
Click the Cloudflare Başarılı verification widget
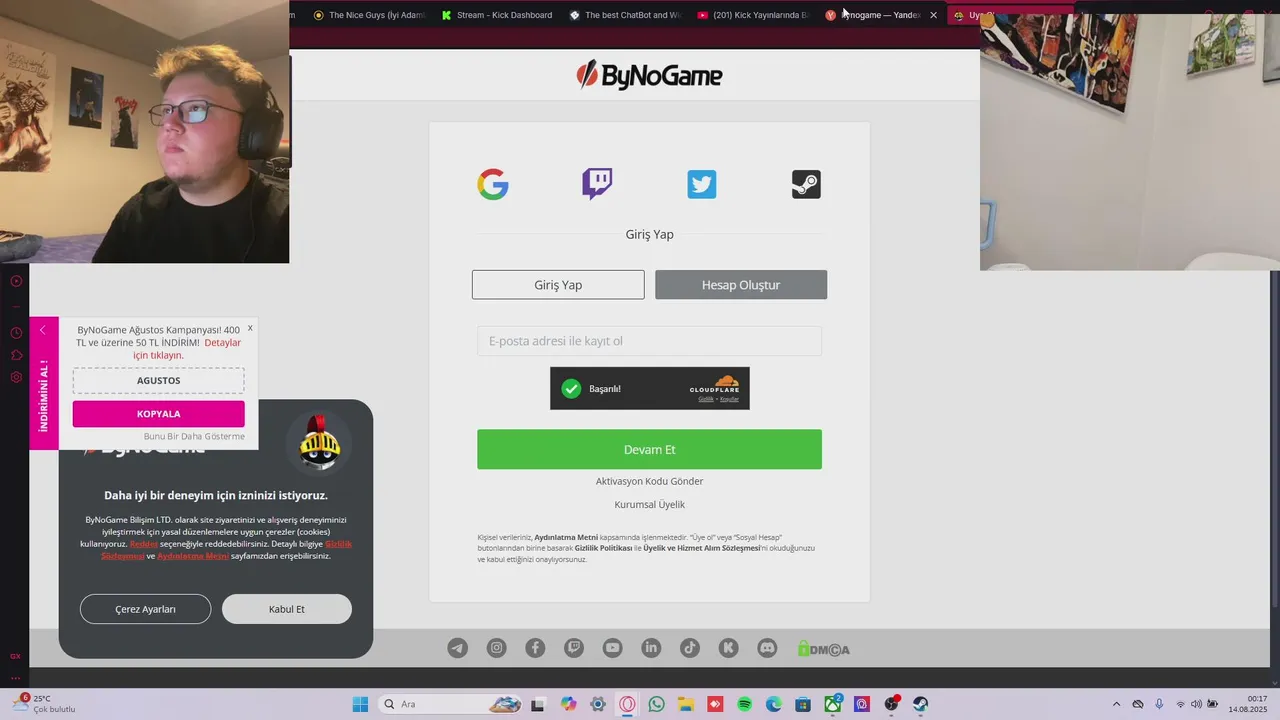pyautogui.click(x=649, y=388)
